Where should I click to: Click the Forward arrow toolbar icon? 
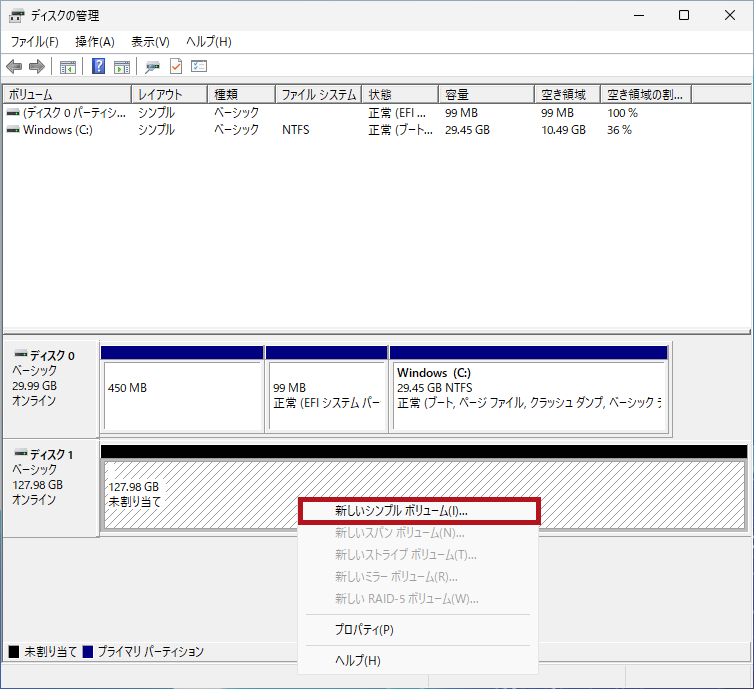[x=37, y=67]
